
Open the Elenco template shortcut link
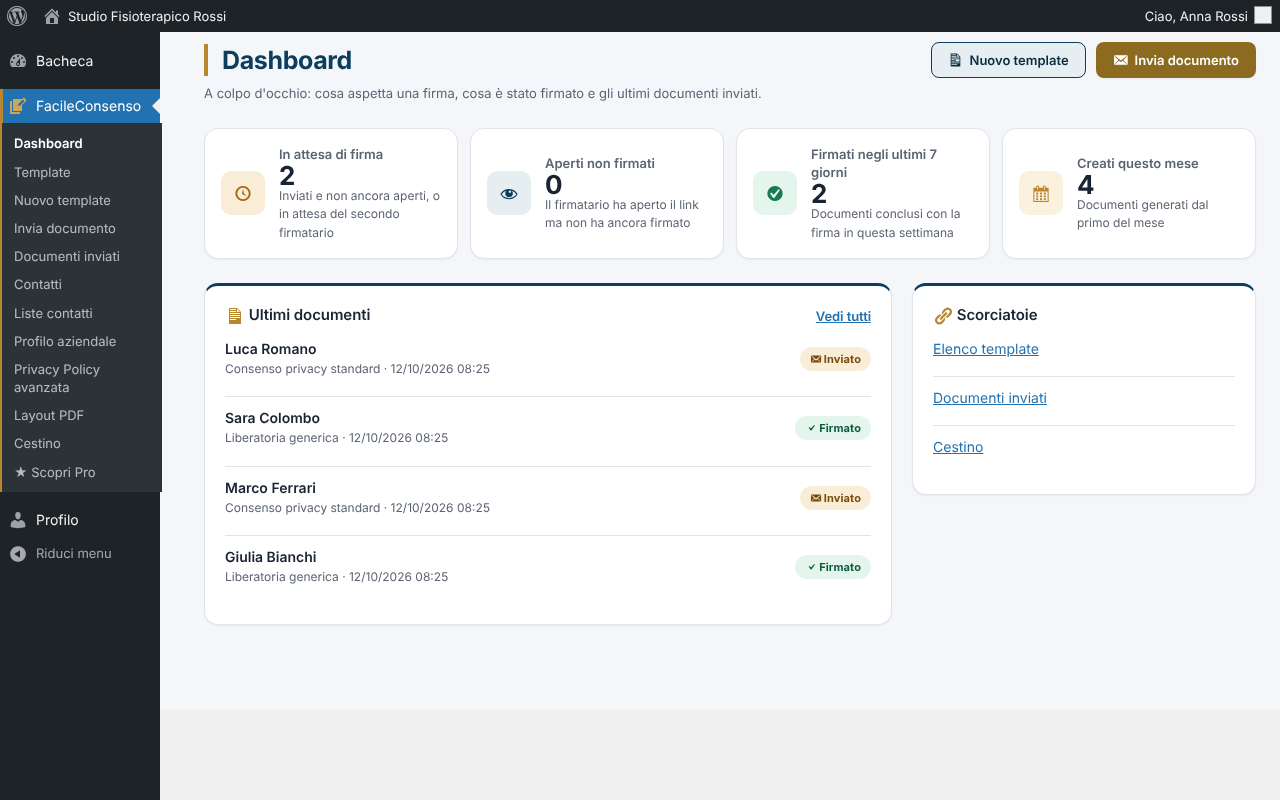coord(986,349)
